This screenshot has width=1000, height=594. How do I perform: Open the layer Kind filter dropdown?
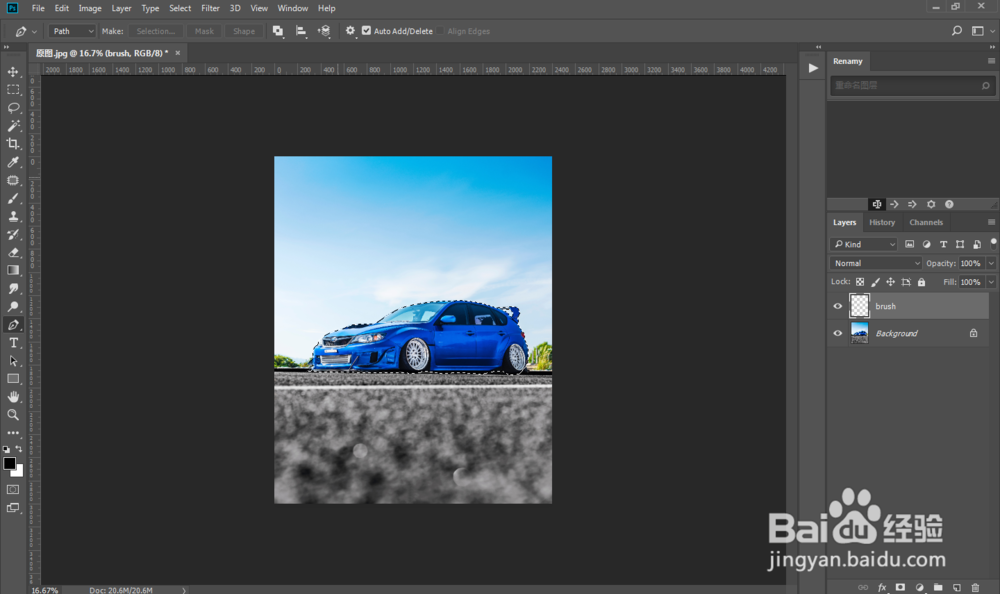864,244
